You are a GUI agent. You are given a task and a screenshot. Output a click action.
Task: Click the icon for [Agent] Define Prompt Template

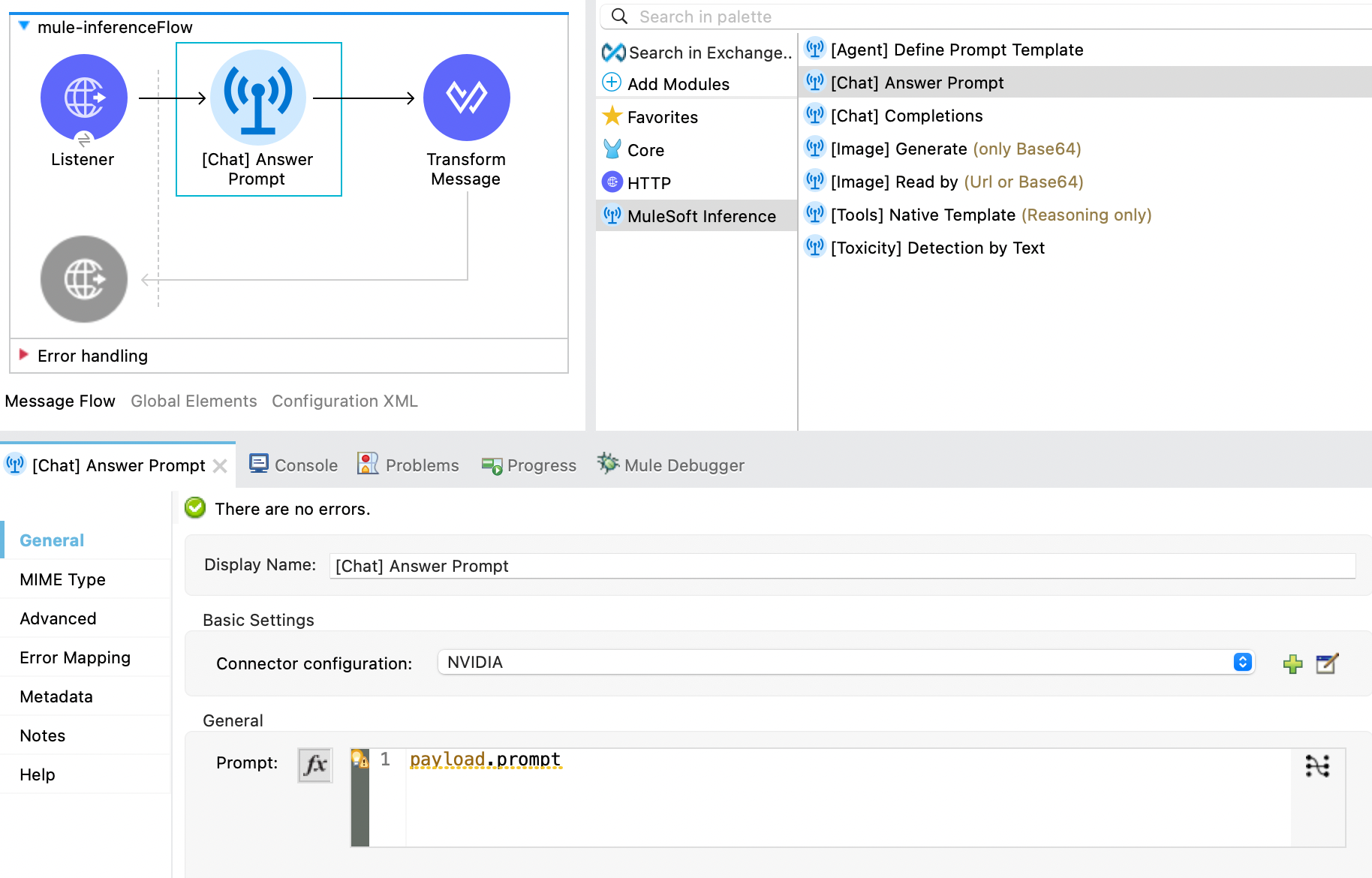tap(815, 49)
